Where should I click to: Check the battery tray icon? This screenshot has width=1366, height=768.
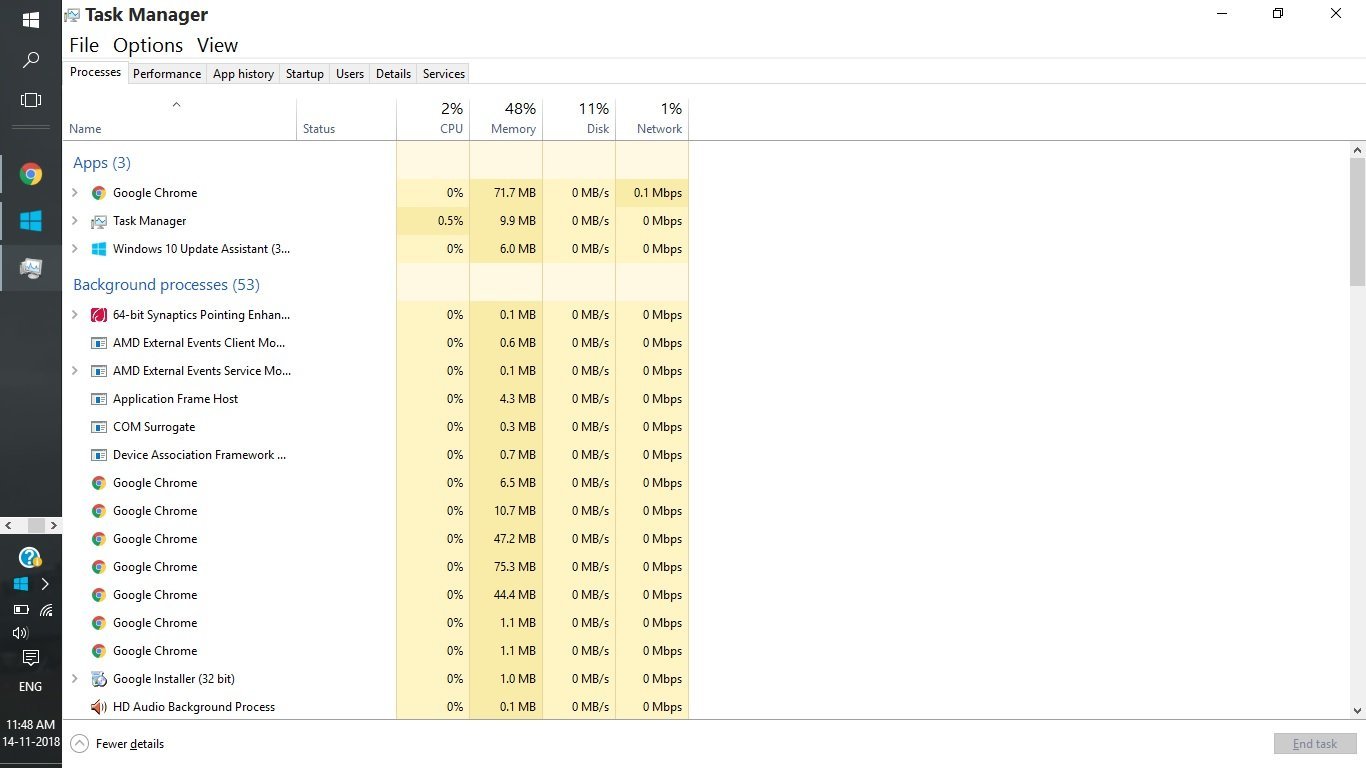pos(20,609)
